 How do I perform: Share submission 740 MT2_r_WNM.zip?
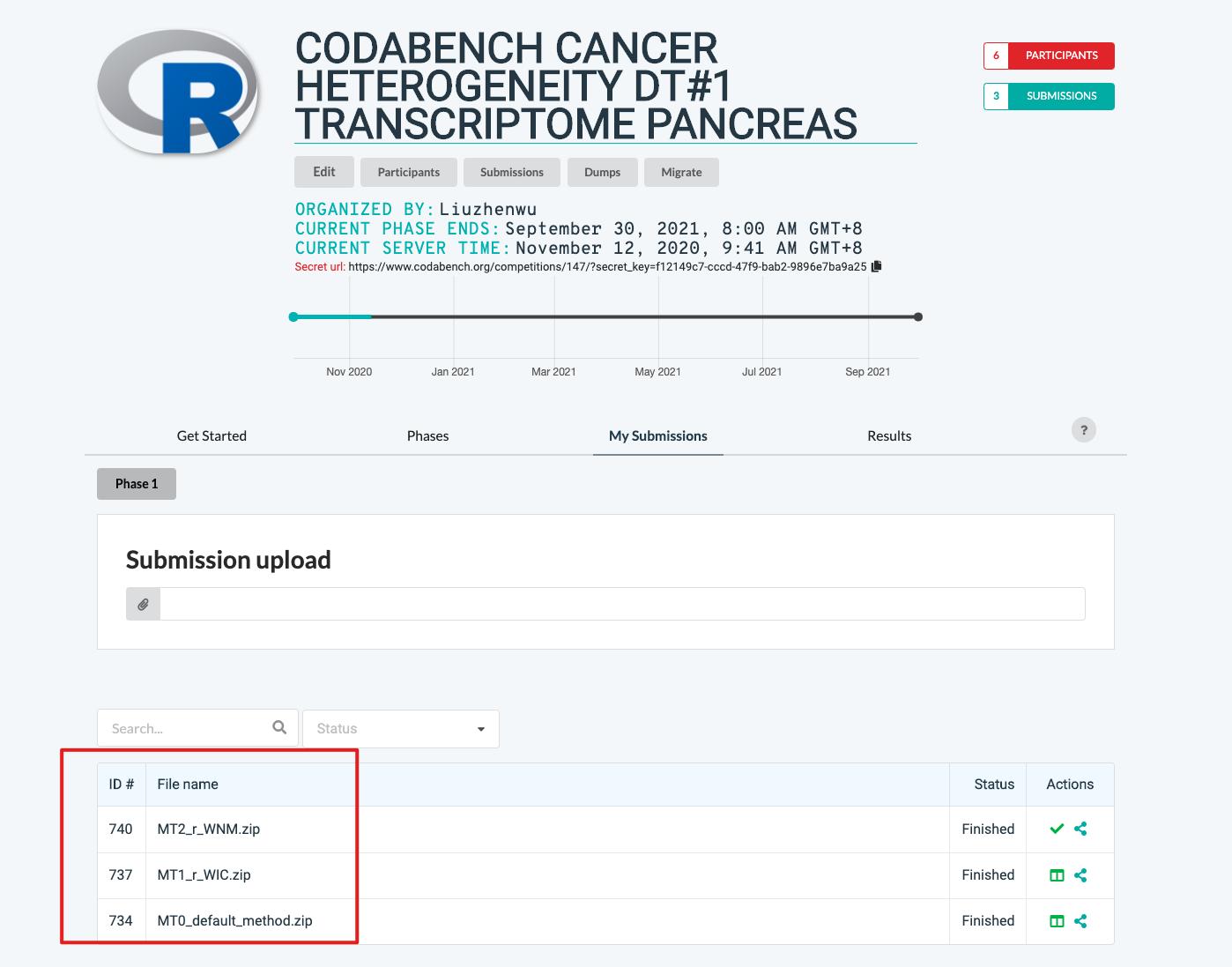[1080, 829]
